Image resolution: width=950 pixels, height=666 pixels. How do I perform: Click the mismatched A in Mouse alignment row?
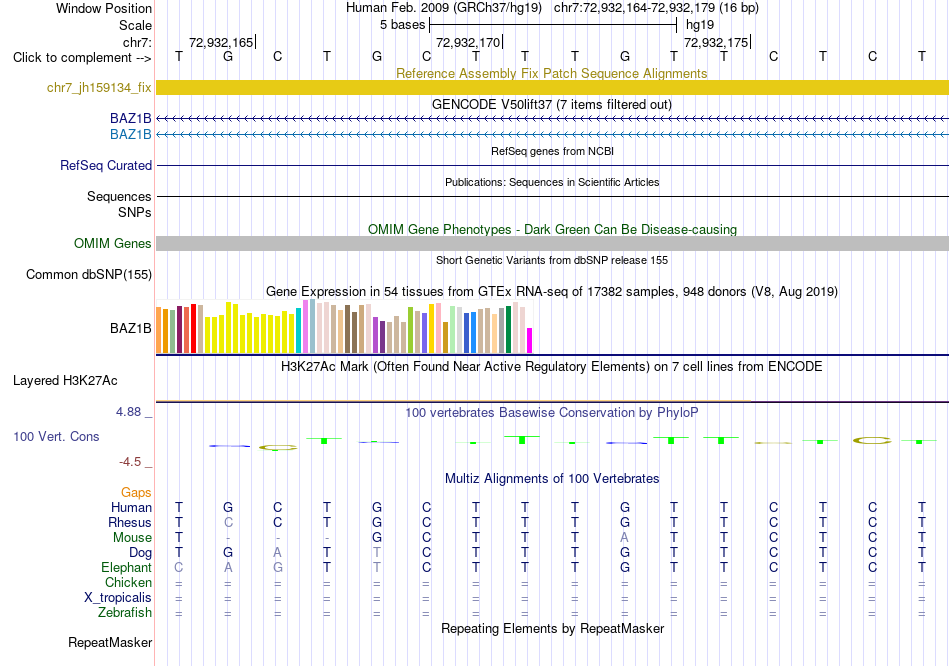[625, 538]
